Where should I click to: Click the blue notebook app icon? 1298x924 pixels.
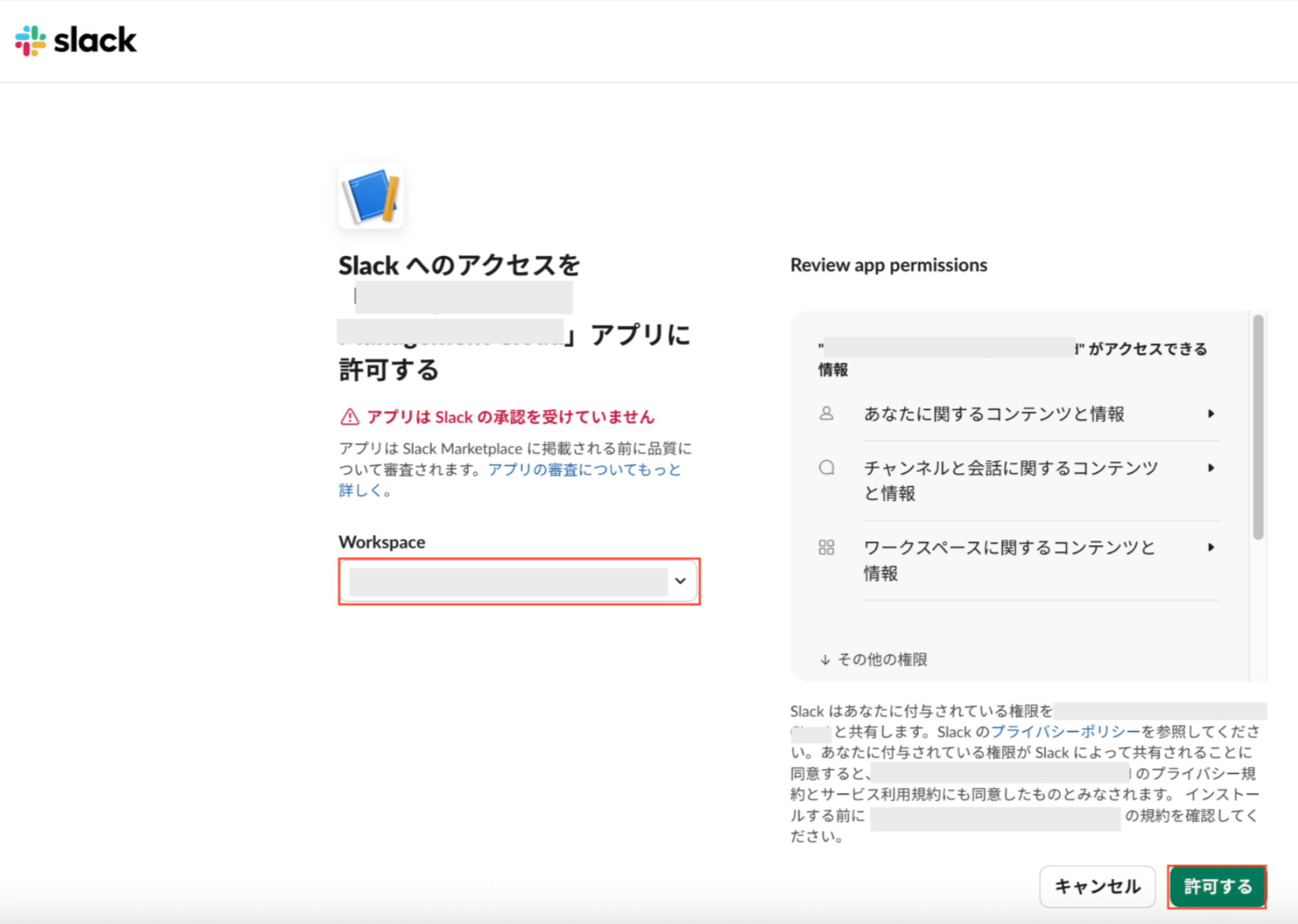tap(371, 196)
